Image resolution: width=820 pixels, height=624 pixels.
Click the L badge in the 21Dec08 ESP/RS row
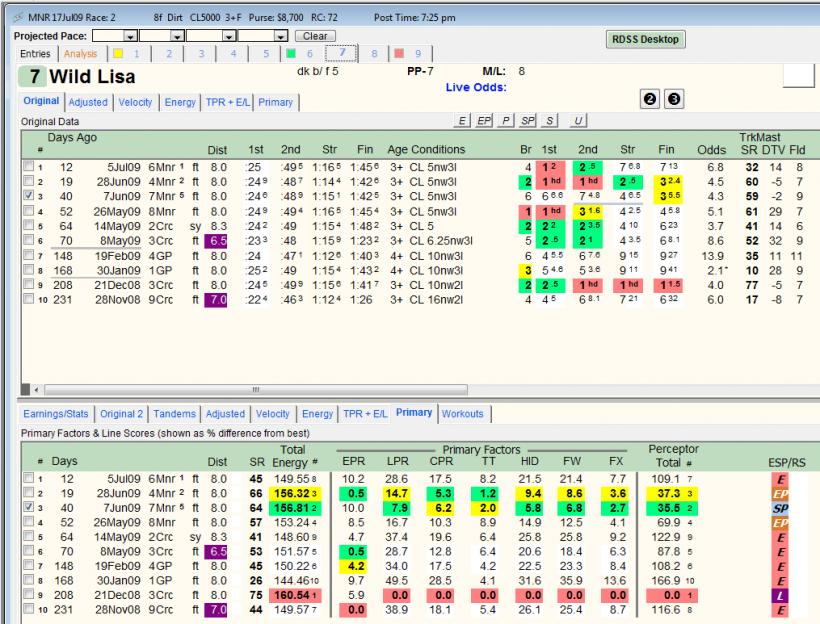pos(781,596)
